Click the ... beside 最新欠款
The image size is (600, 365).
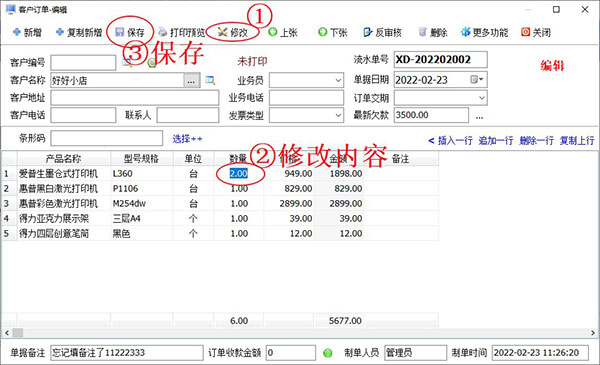(x=479, y=116)
